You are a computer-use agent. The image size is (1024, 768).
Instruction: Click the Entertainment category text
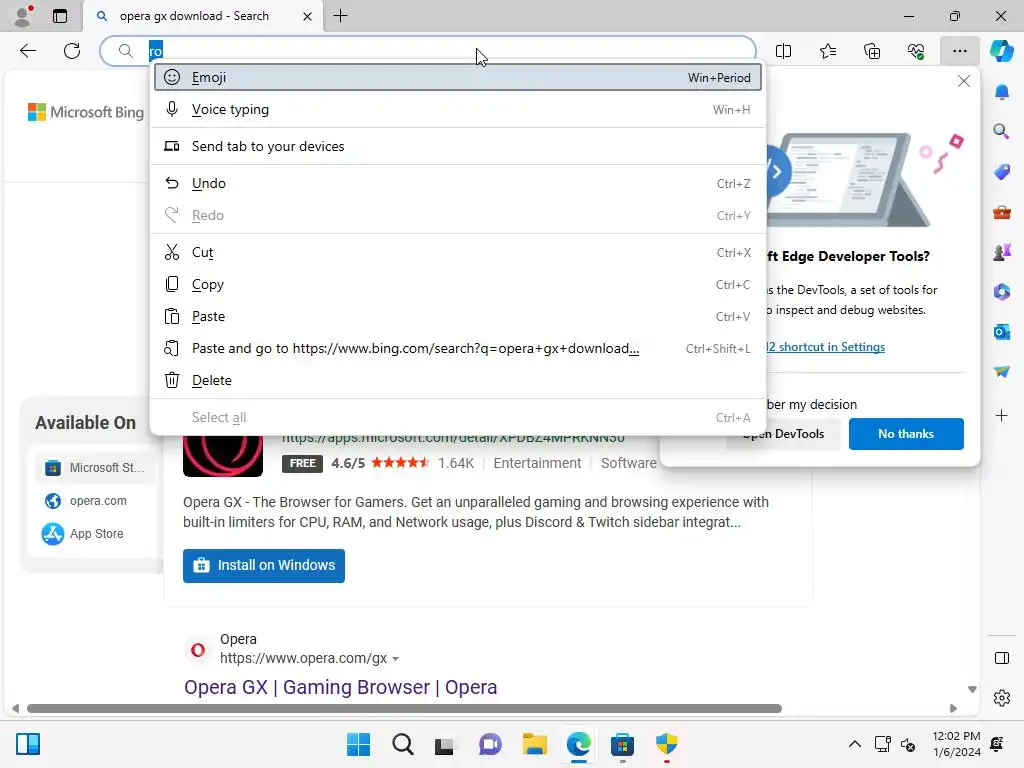537,463
